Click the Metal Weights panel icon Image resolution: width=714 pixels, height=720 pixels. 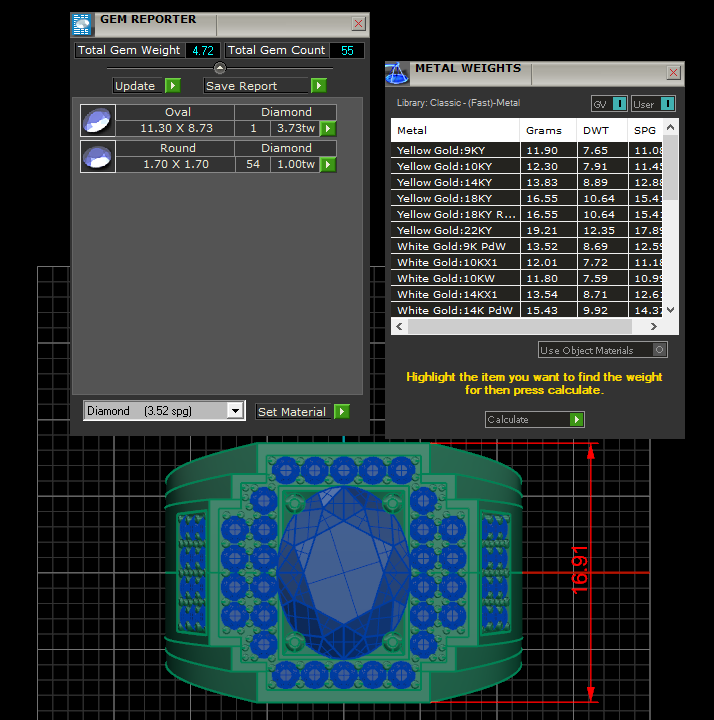[x=397, y=73]
